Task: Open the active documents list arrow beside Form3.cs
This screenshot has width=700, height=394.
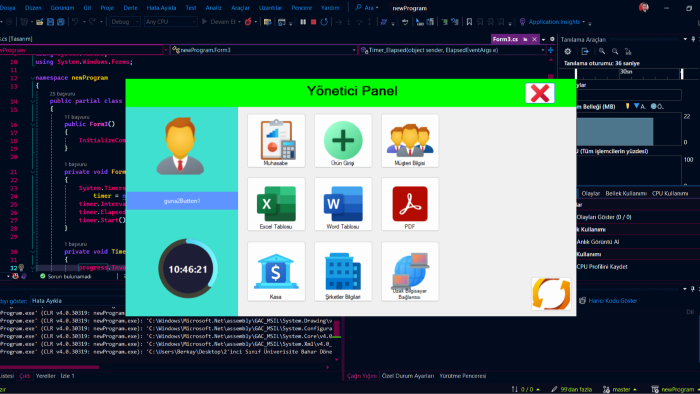Action: click(543, 39)
